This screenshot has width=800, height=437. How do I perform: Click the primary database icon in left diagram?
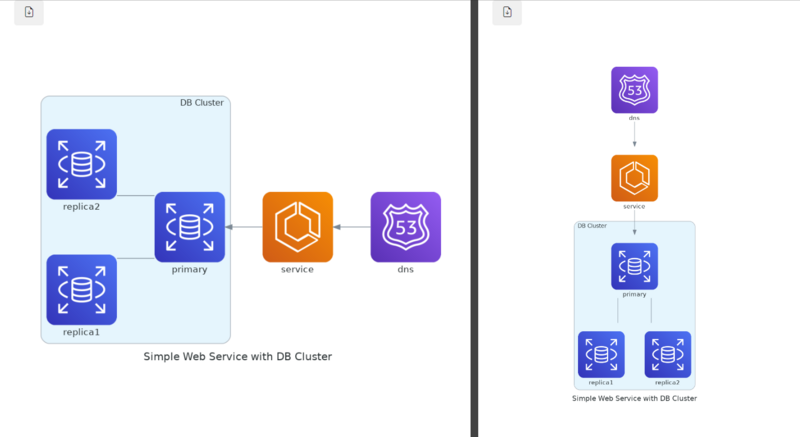190,227
